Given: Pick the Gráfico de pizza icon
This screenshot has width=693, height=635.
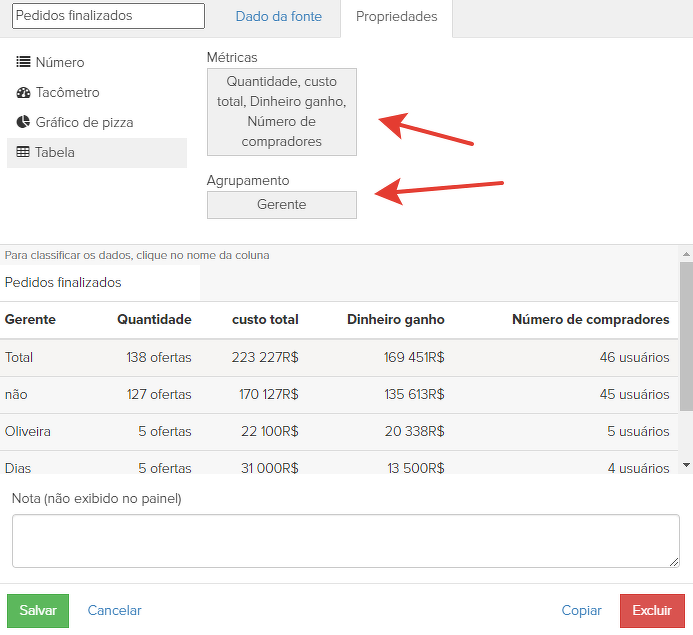Looking at the screenshot, I should pos(23,122).
